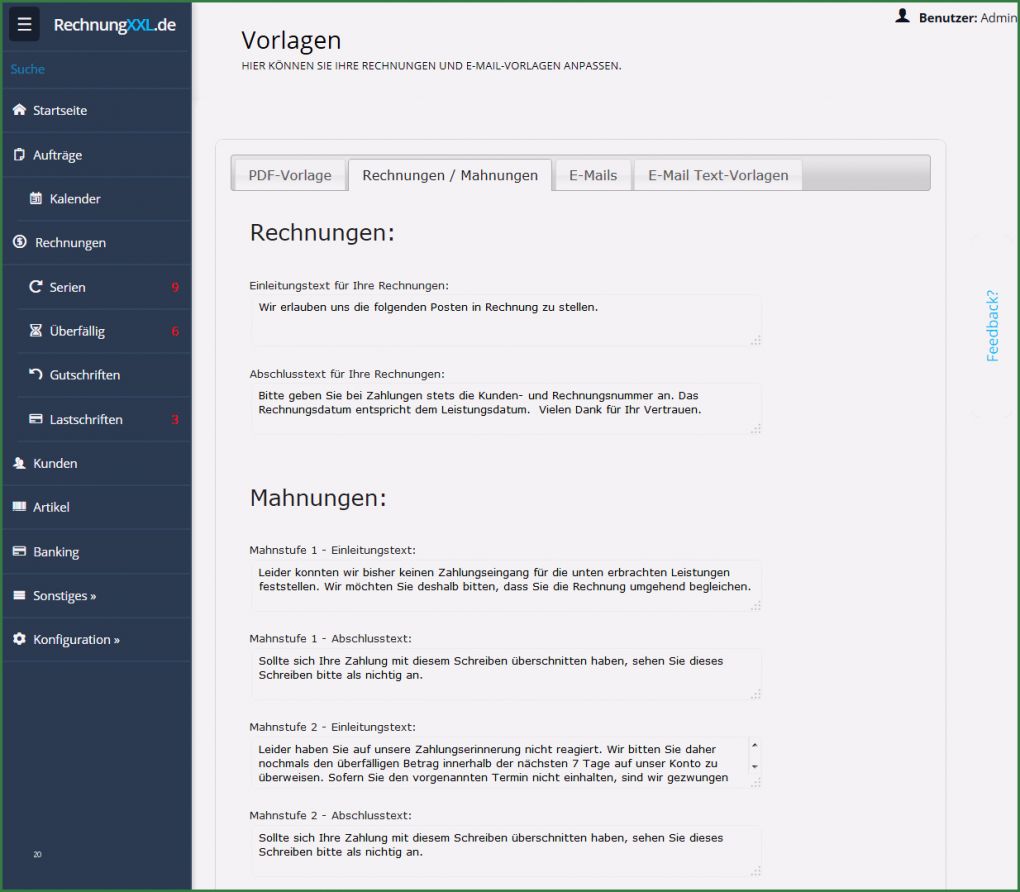Click the Gutschriften undo arrow icon

36,375
